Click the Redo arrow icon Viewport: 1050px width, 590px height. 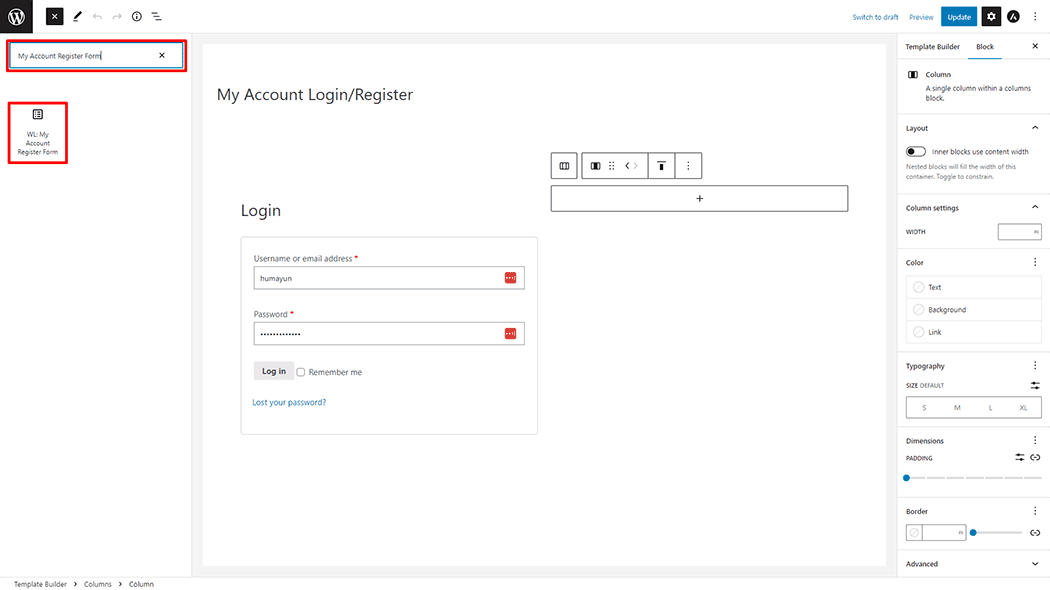117,16
